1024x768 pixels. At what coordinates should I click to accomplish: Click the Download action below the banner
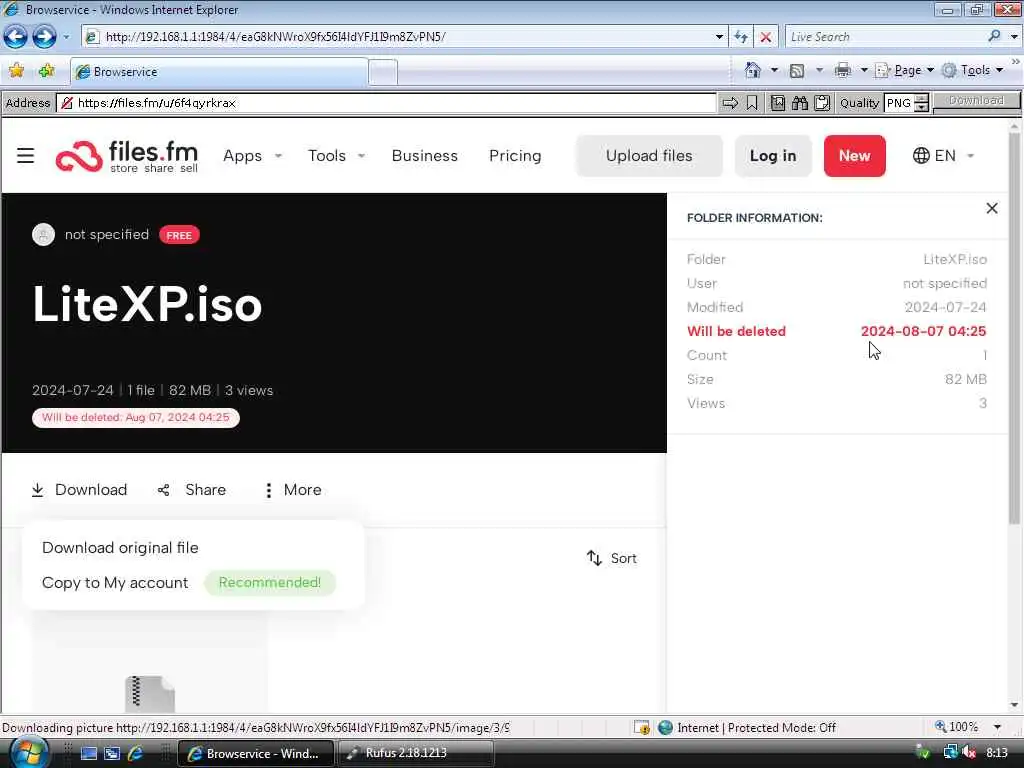[x=79, y=490]
